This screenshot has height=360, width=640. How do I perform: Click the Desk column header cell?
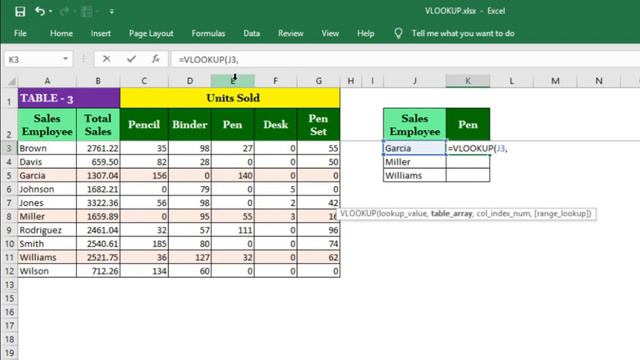276,124
